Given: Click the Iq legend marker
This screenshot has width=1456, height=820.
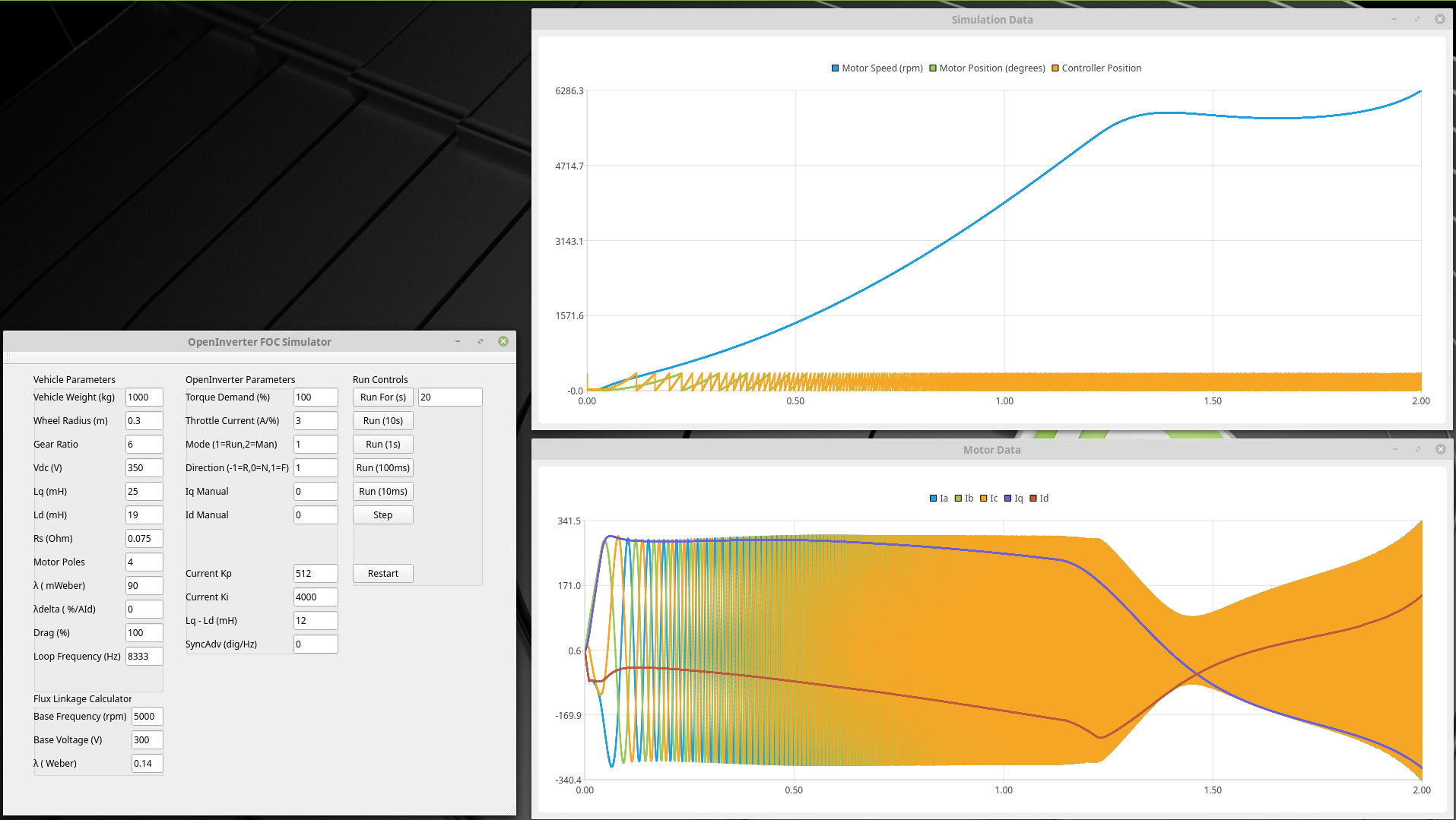Looking at the screenshot, I should (1008, 499).
